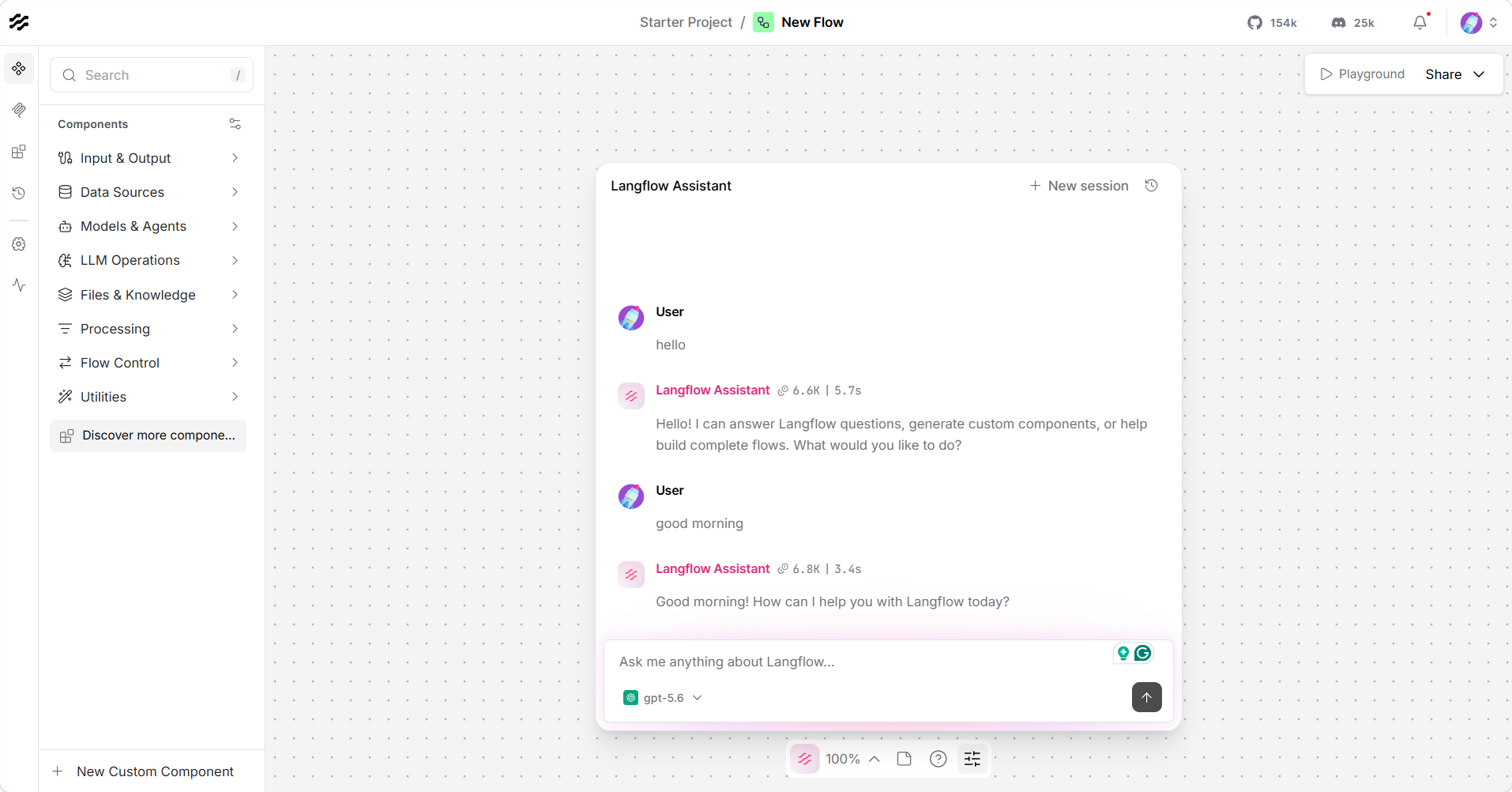The width and height of the screenshot is (1512, 792).
Task: Expand Files & Knowledge category
Action: (149, 295)
